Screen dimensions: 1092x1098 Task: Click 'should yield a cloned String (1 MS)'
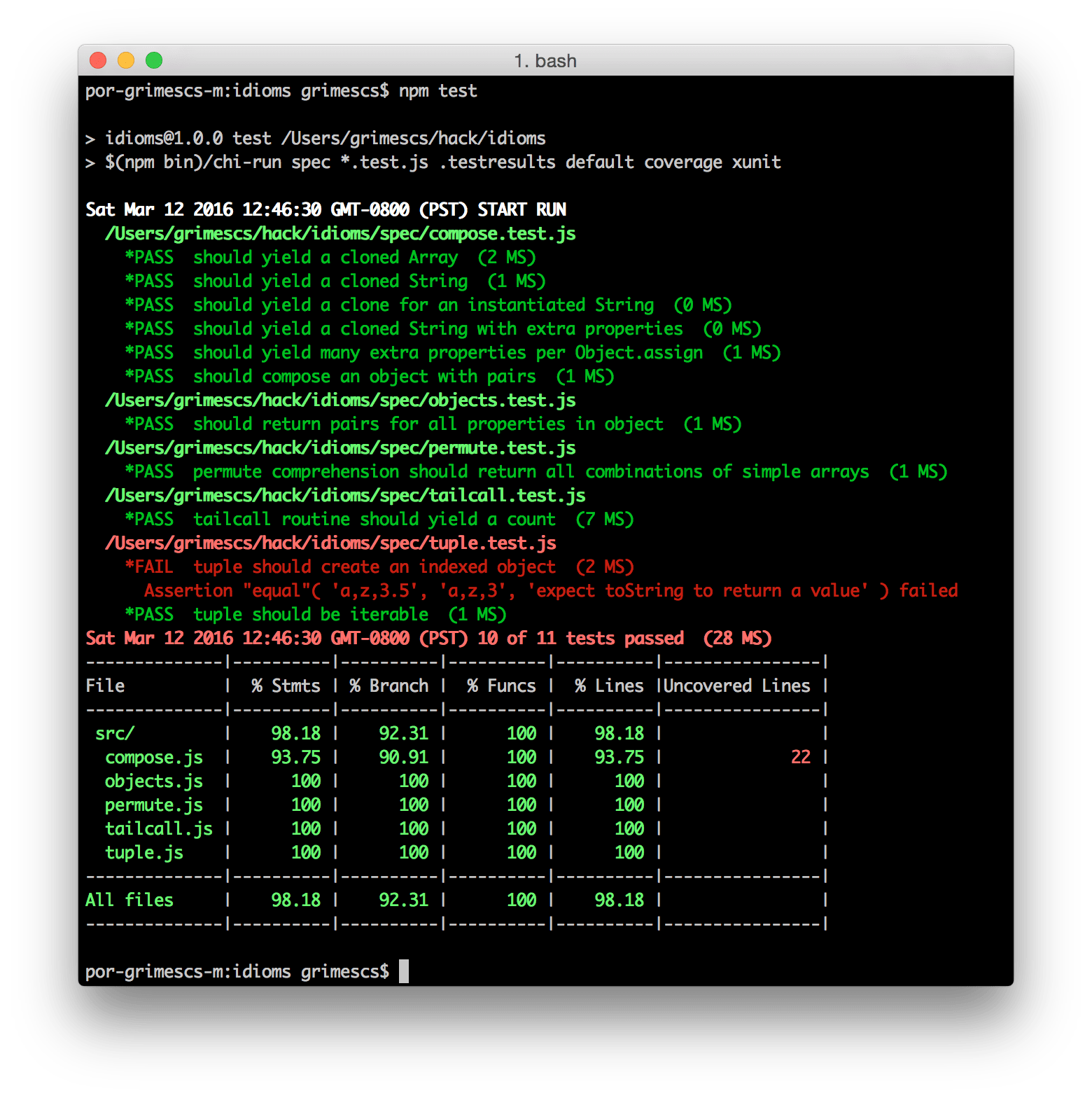335,282
